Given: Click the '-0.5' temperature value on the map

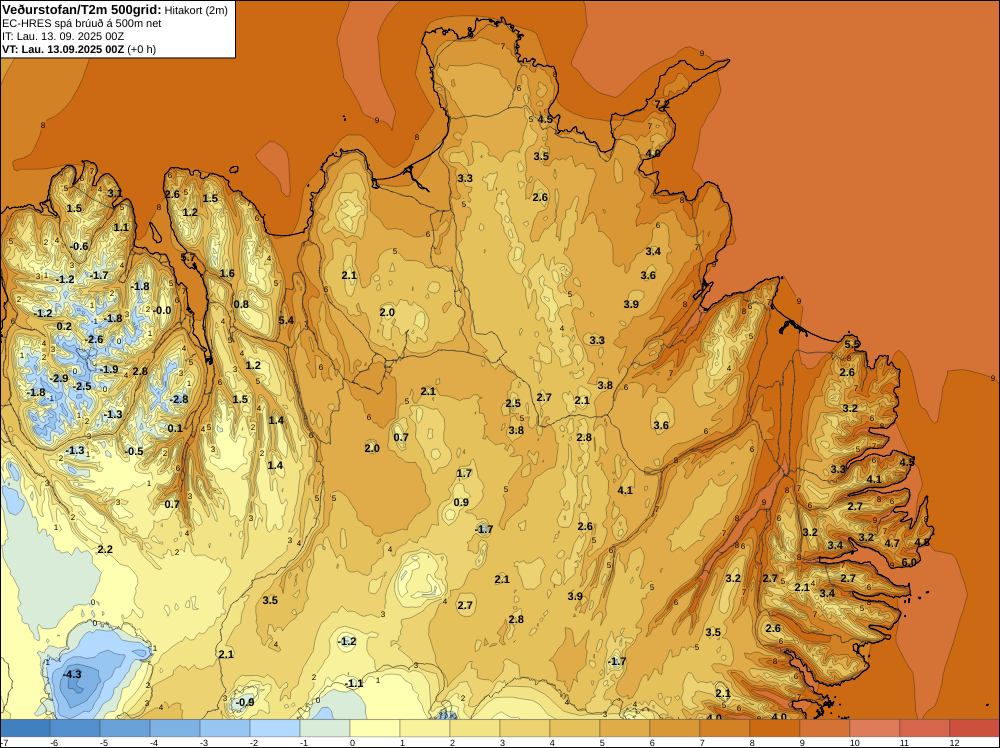Looking at the screenshot, I should [134, 451].
